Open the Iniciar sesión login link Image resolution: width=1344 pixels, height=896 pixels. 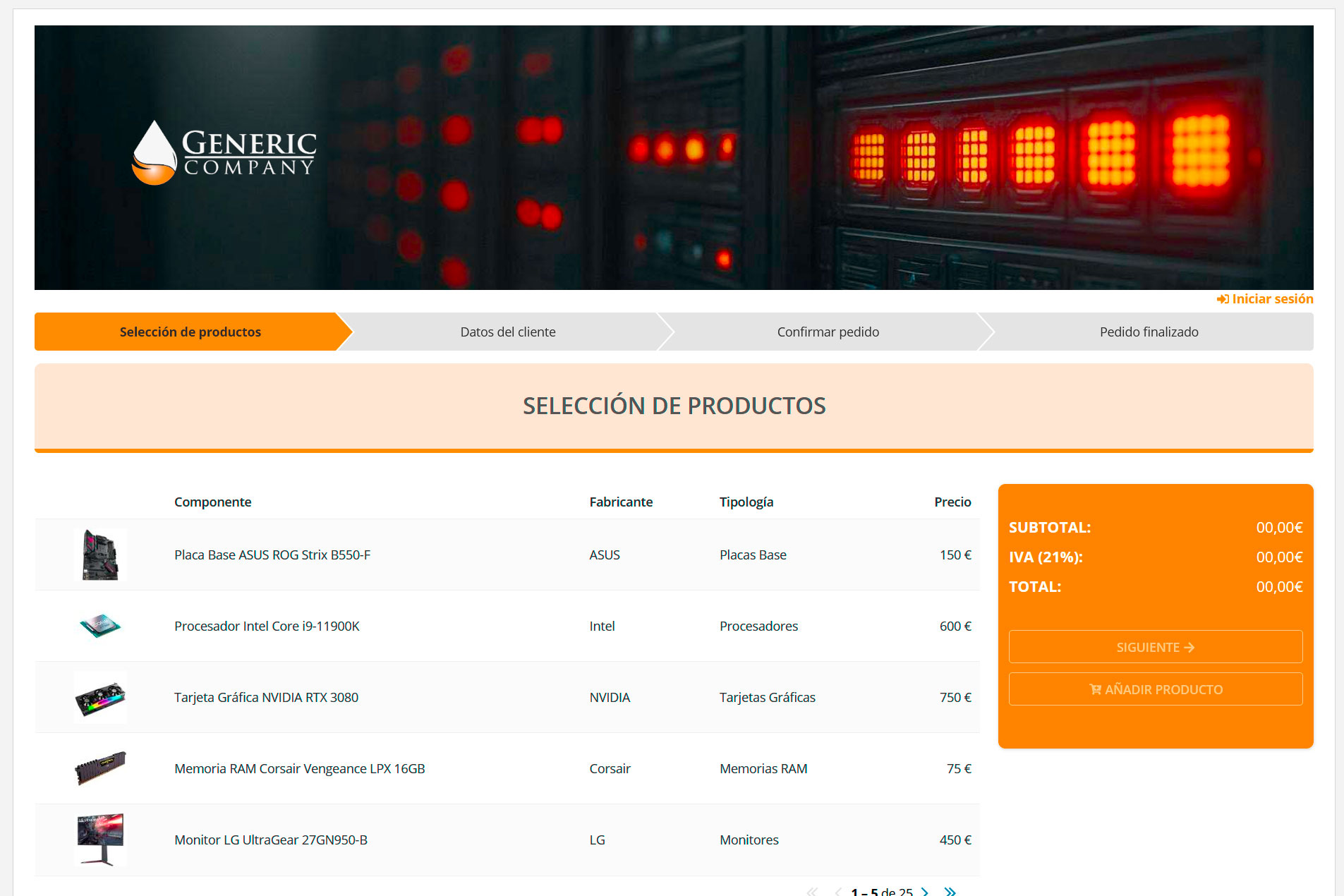[1265, 299]
